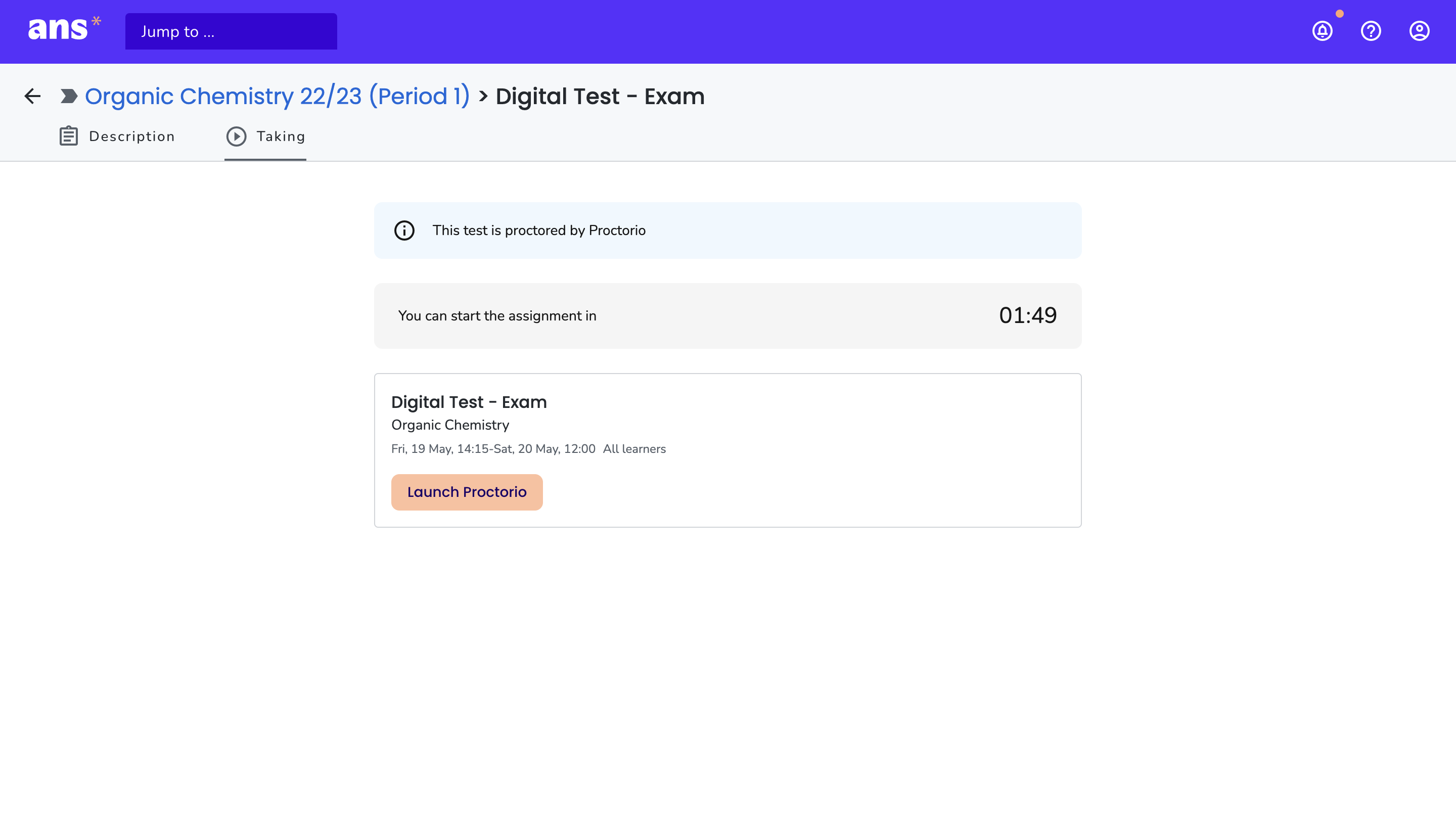
Task: Click the Digital Test - Exam card title
Action: coord(469,402)
